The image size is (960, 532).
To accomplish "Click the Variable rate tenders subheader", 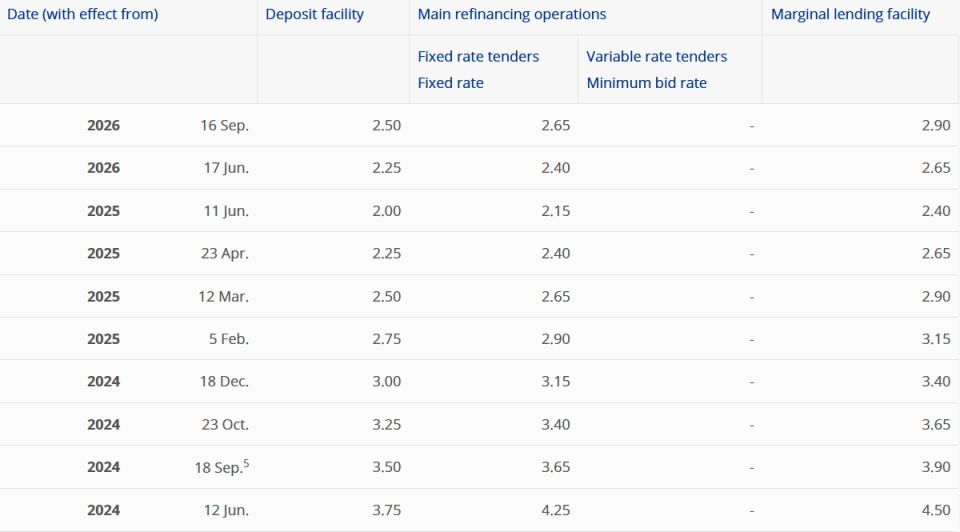I will pos(657,56).
